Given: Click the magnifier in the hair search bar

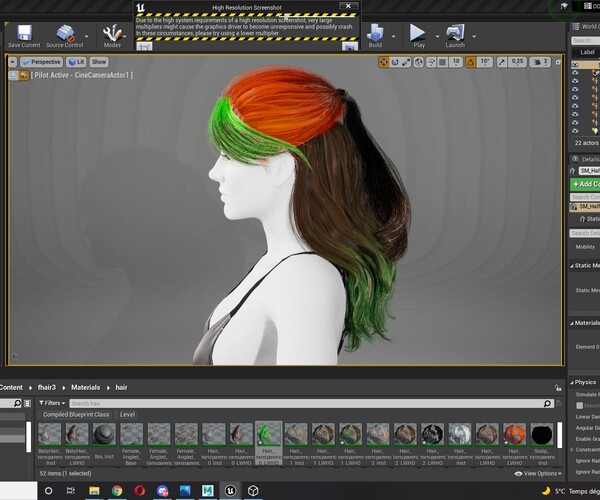Looking at the screenshot, I should tap(547, 403).
